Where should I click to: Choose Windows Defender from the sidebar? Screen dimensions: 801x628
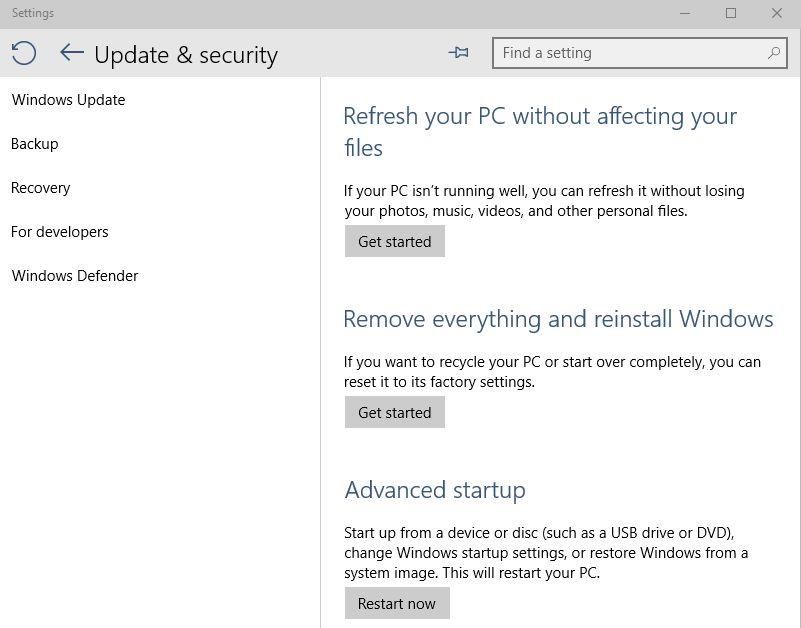tap(75, 275)
